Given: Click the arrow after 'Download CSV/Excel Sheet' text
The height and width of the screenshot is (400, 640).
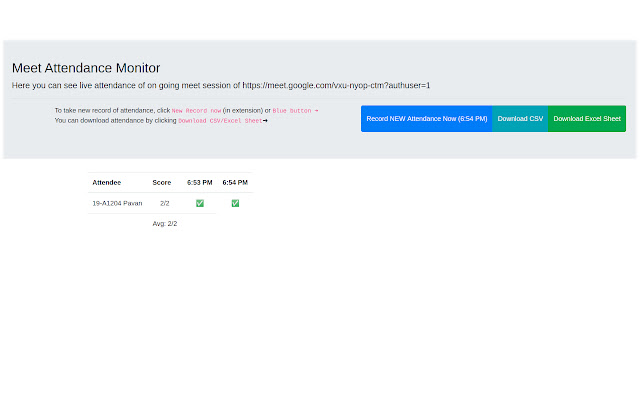Looking at the screenshot, I should coord(265,121).
